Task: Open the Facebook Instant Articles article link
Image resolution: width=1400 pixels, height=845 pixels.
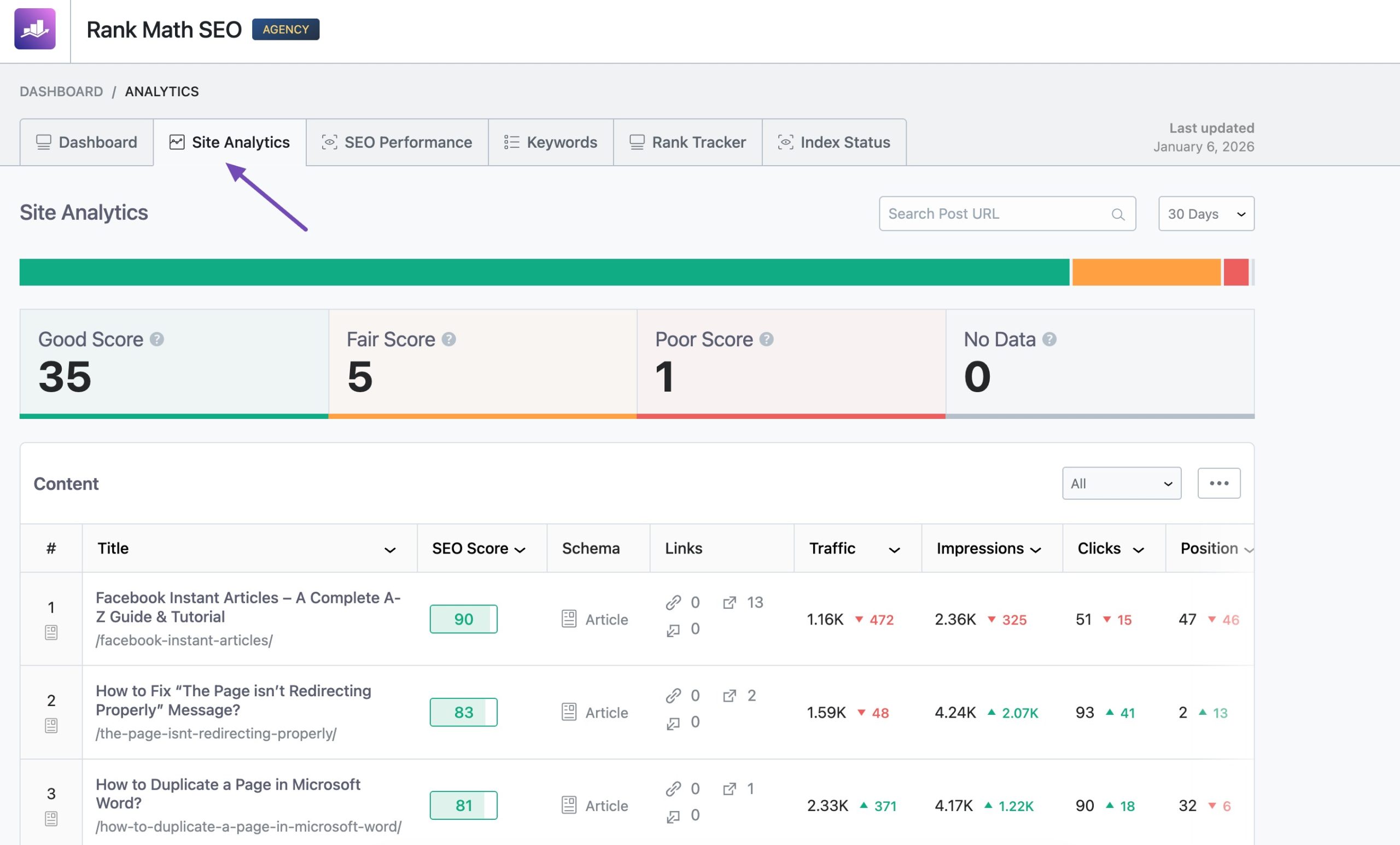Action: point(247,607)
